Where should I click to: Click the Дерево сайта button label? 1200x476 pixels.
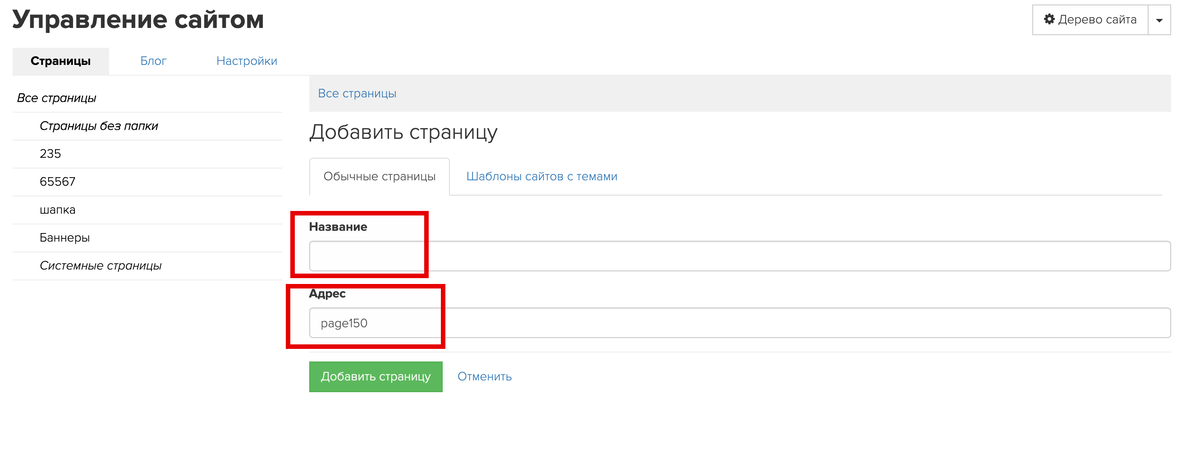(x=1097, y=20)
